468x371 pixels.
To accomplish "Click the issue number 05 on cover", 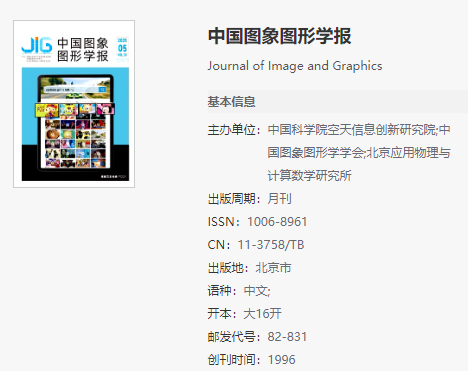I will (x=122, y=48).
